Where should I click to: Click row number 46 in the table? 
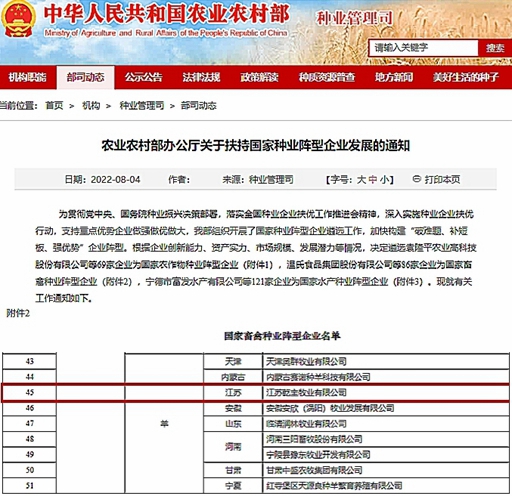(29, 408)
